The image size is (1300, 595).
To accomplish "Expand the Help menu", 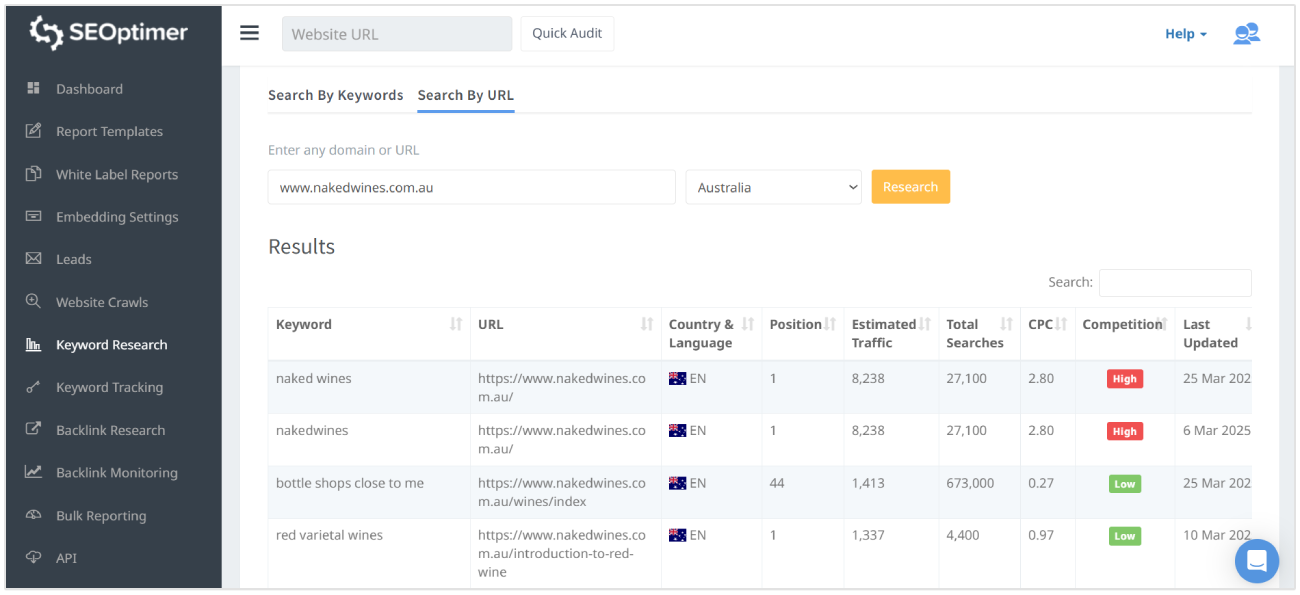I will click(x=1184, y=33).
